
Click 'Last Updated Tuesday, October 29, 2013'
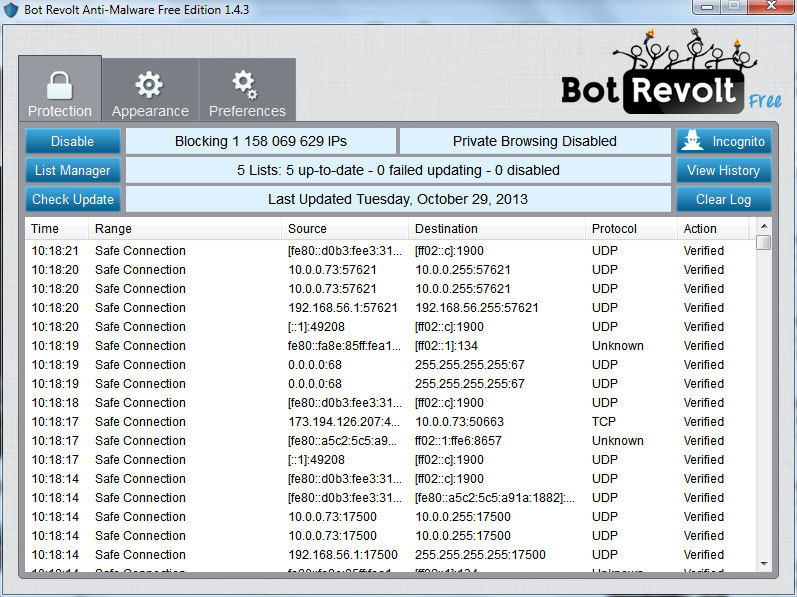(x=398, y=199)
